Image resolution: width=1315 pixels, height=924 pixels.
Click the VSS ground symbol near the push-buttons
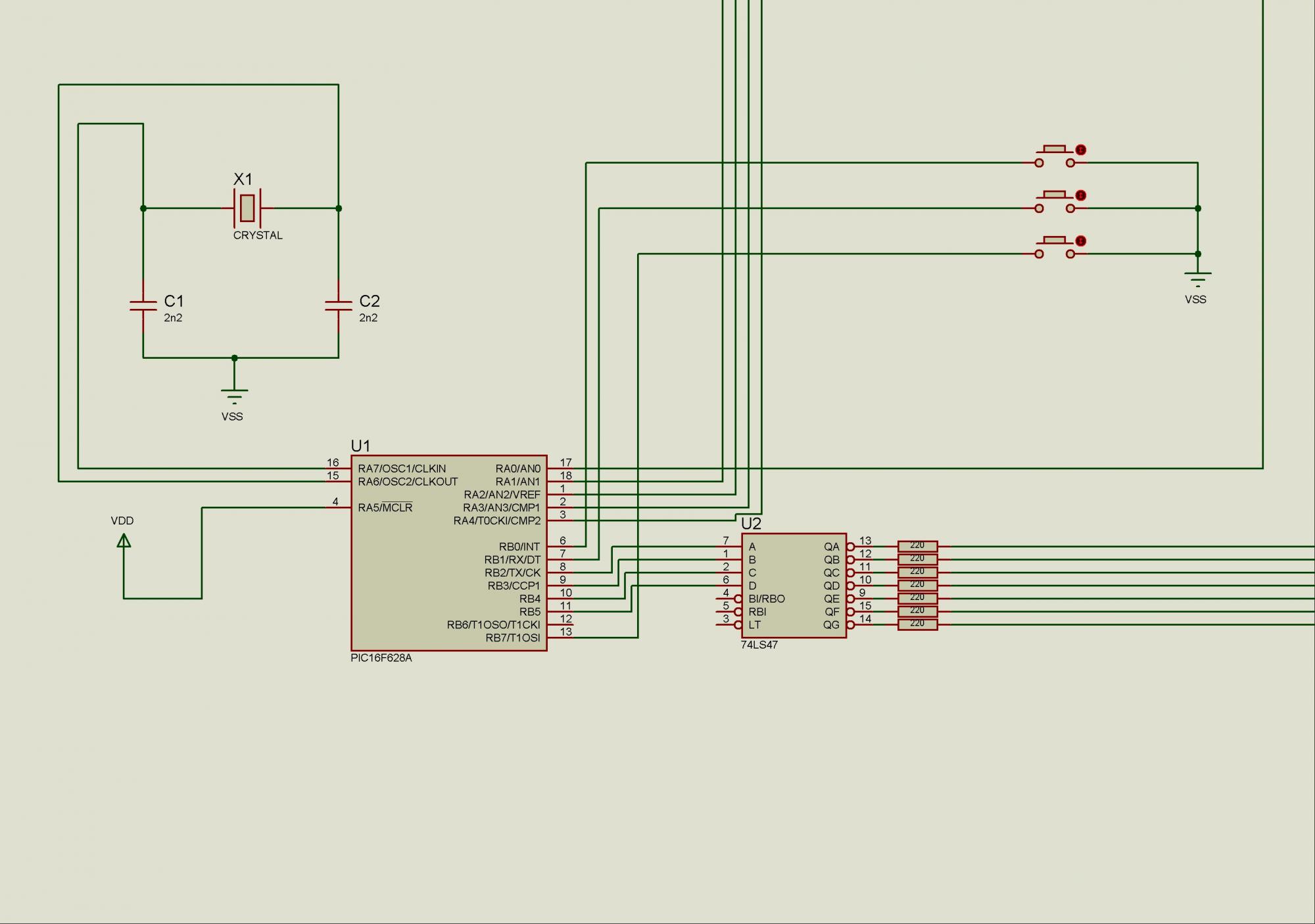click(x=1198, y=279)
